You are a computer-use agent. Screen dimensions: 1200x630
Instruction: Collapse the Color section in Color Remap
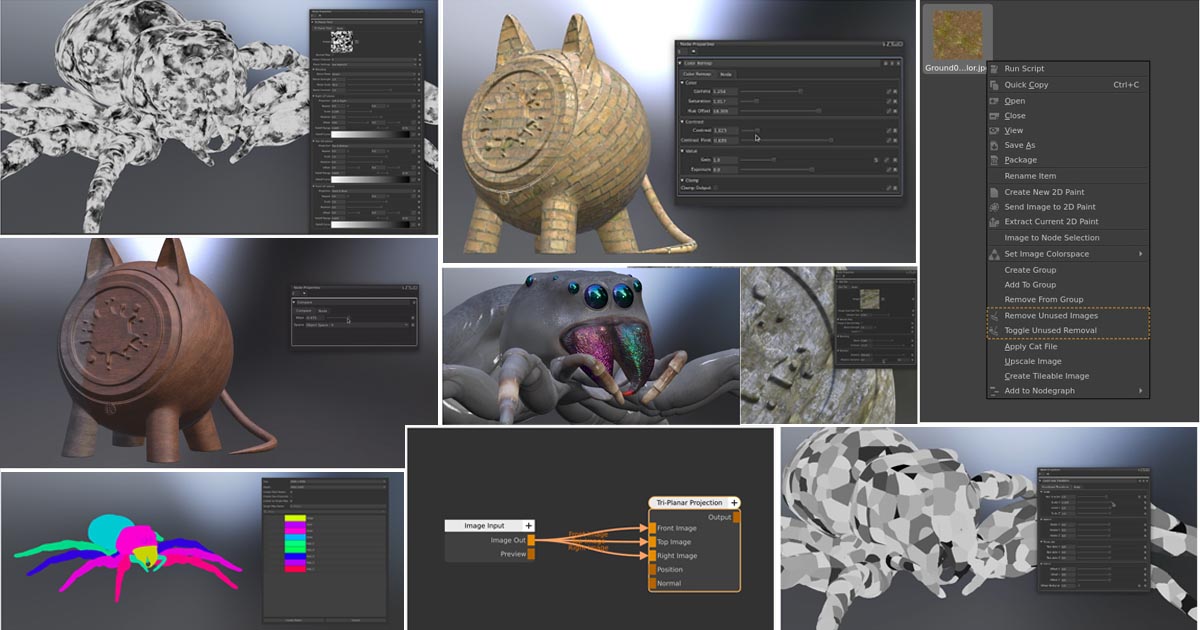click(x=682, y=83)
